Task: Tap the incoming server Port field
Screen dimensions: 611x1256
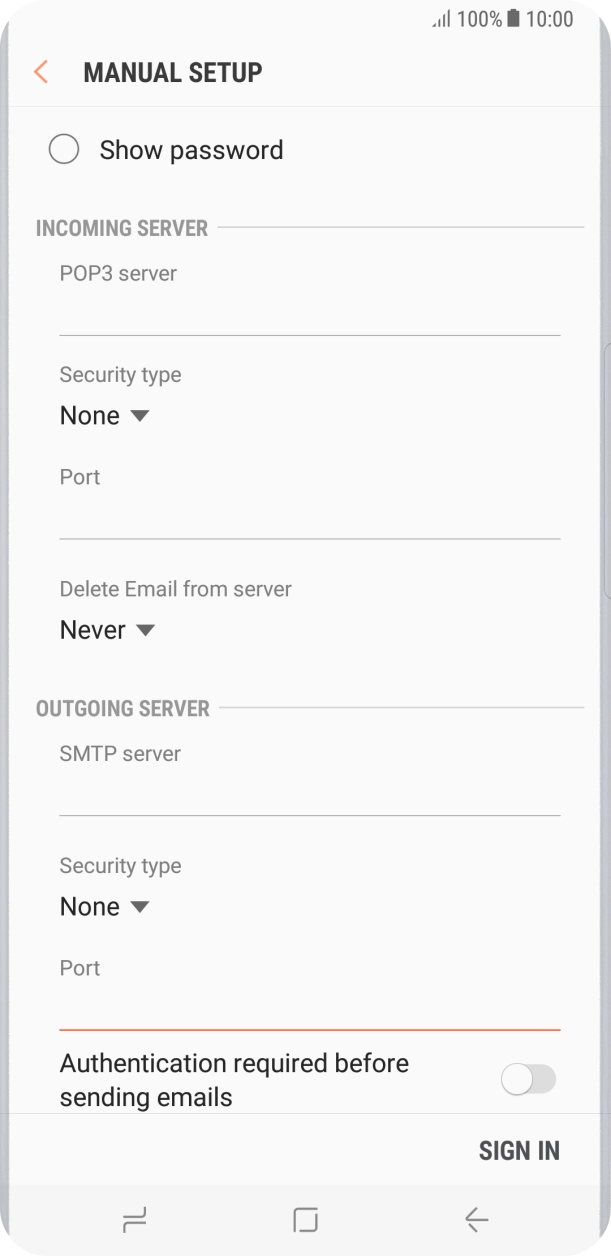Action: [309, 518]
